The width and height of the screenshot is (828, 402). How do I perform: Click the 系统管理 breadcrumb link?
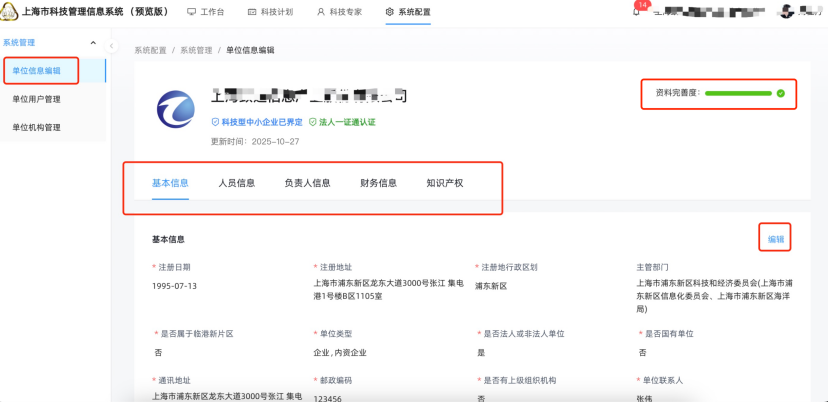pyautogui.click(x=196, y=49)
